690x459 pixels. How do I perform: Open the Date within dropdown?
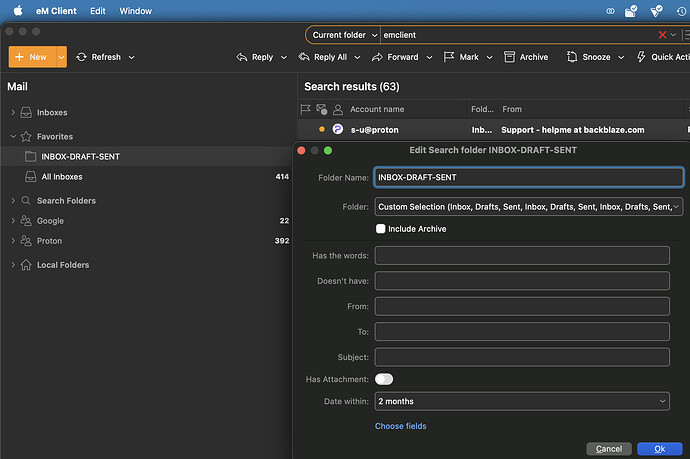(x=521, y=401)
